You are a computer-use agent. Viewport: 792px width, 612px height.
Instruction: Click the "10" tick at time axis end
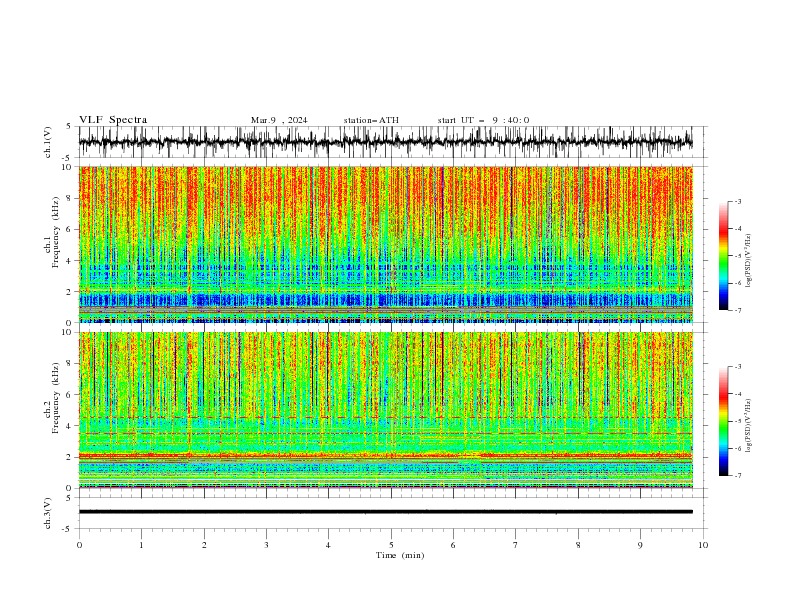(703, 545)
